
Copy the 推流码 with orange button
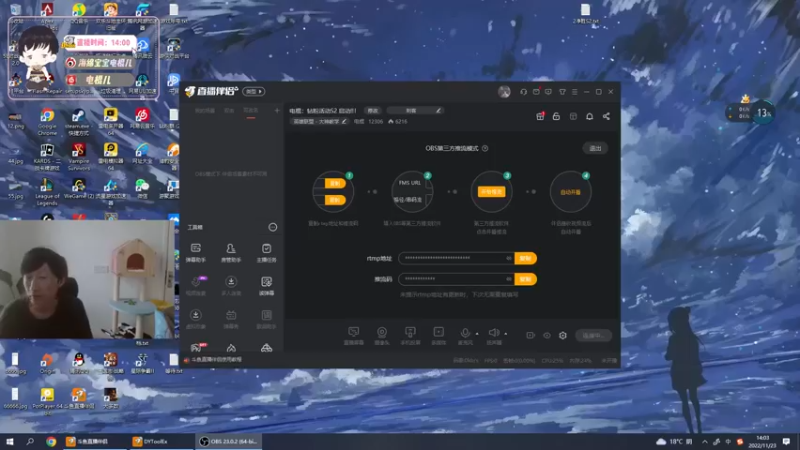point(526,279)
